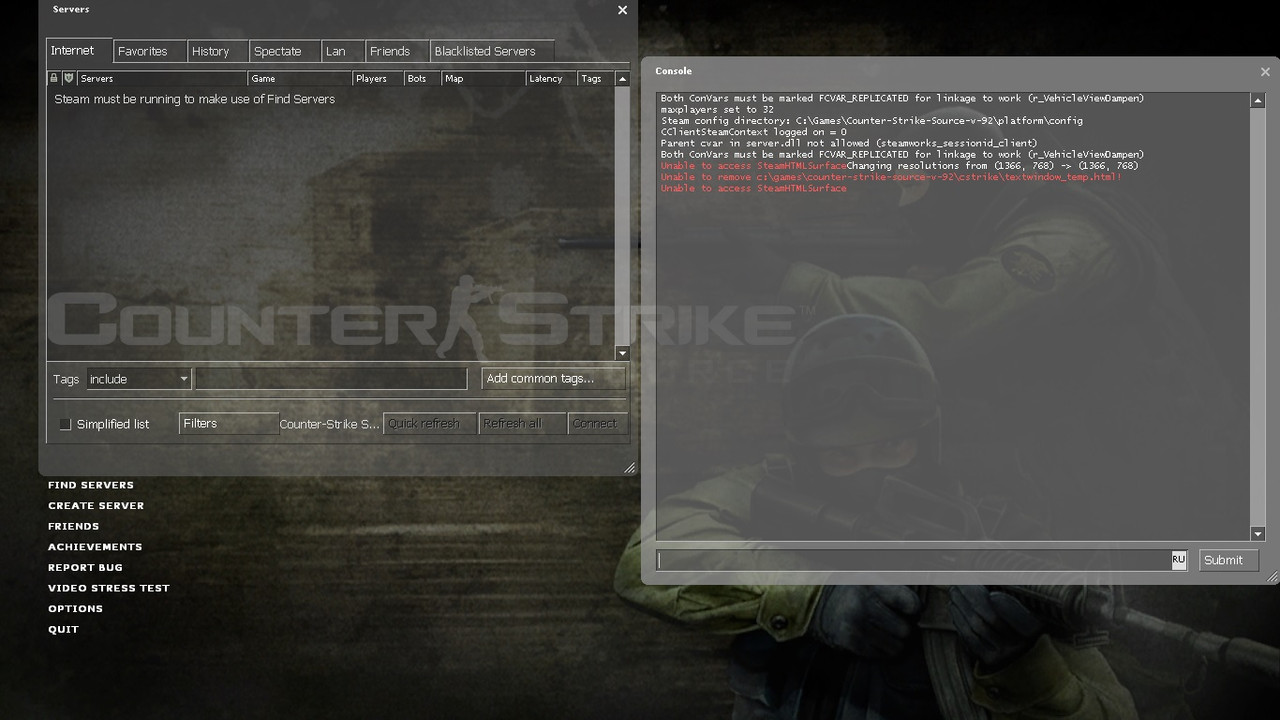The width and height of the screenshot is (1280, 720).
Task: Sort by the Tags column header
Action: [595, 78]
